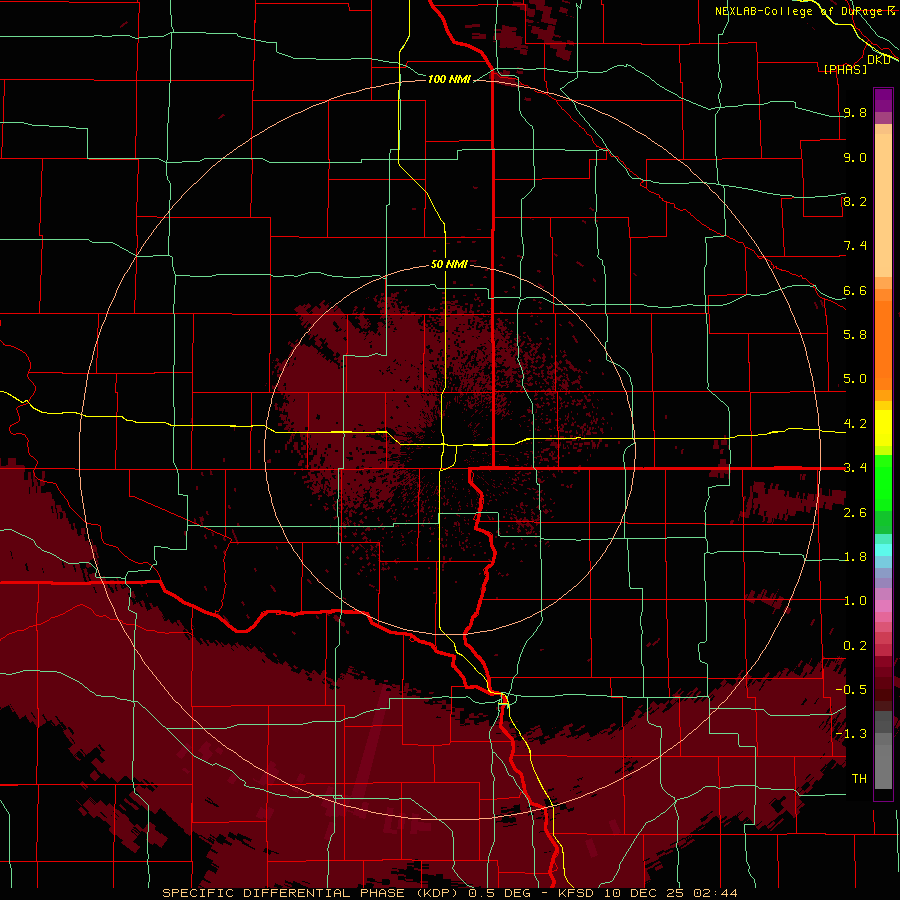The height and width of the screenshot is (900, 900).
Task: Click the TH legend label
Action: tap(859, 779)
